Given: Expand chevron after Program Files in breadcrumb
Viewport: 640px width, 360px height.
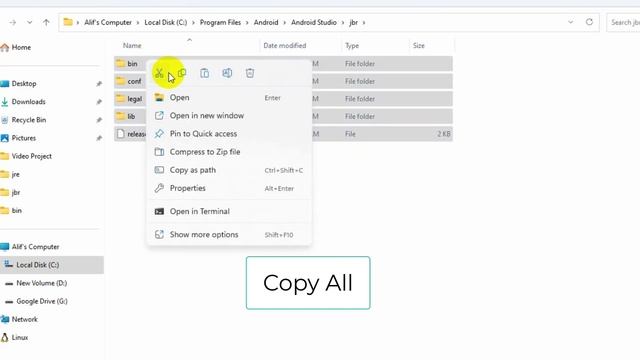Looking at the screenshot, I should (247, 22).
